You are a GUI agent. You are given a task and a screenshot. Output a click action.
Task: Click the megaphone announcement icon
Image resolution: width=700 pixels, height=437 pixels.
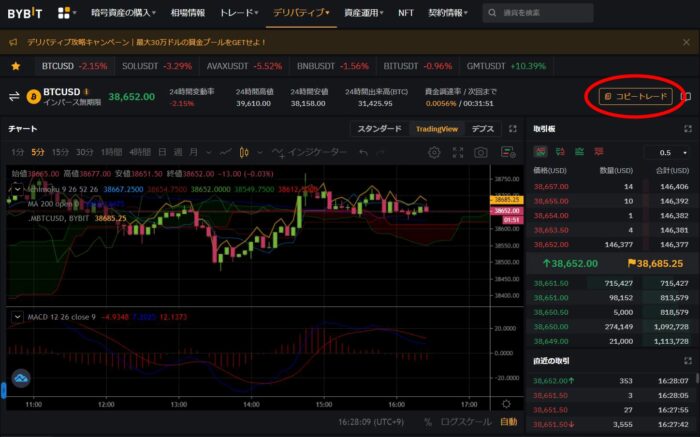tap(13, 42)
